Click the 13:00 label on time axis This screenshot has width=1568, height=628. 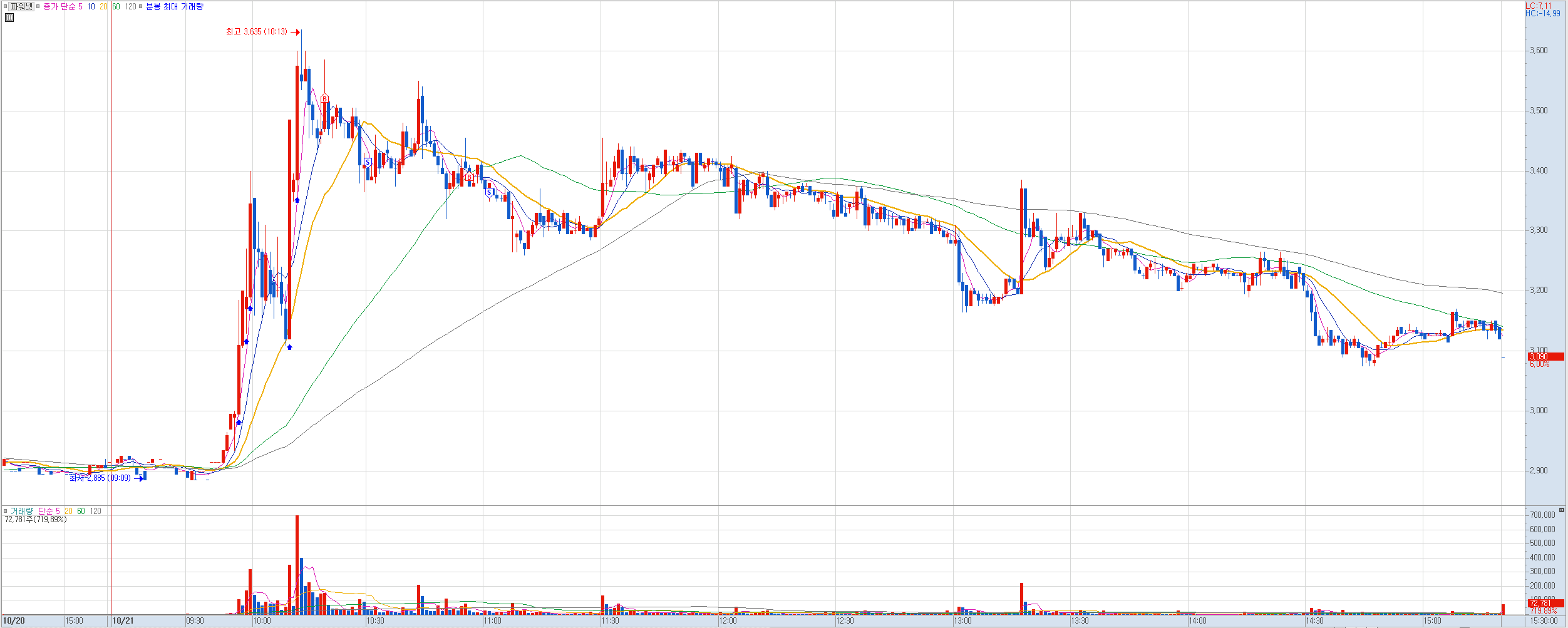(962, 620)
